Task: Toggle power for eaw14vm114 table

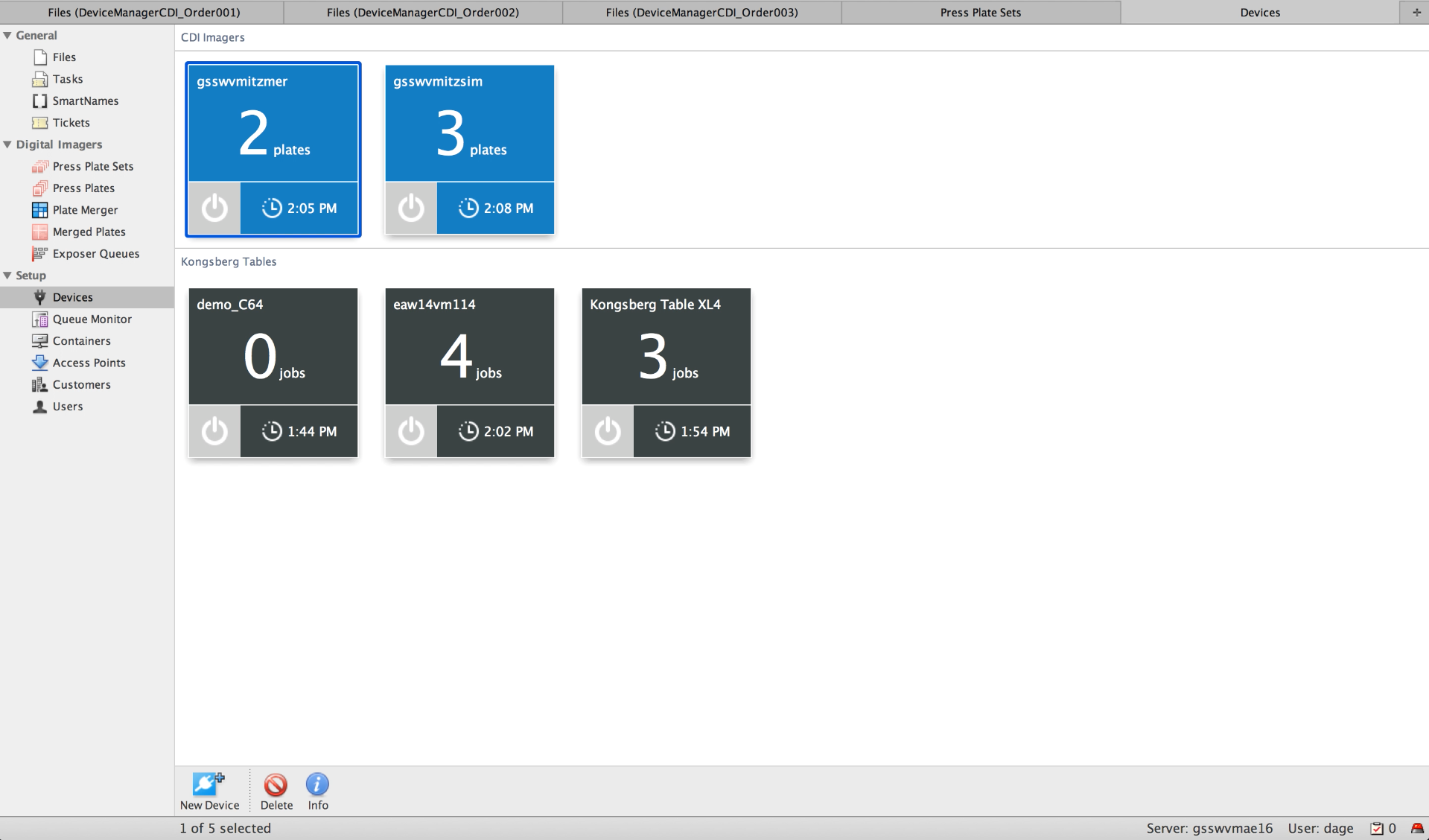Action: pos(411,431)
